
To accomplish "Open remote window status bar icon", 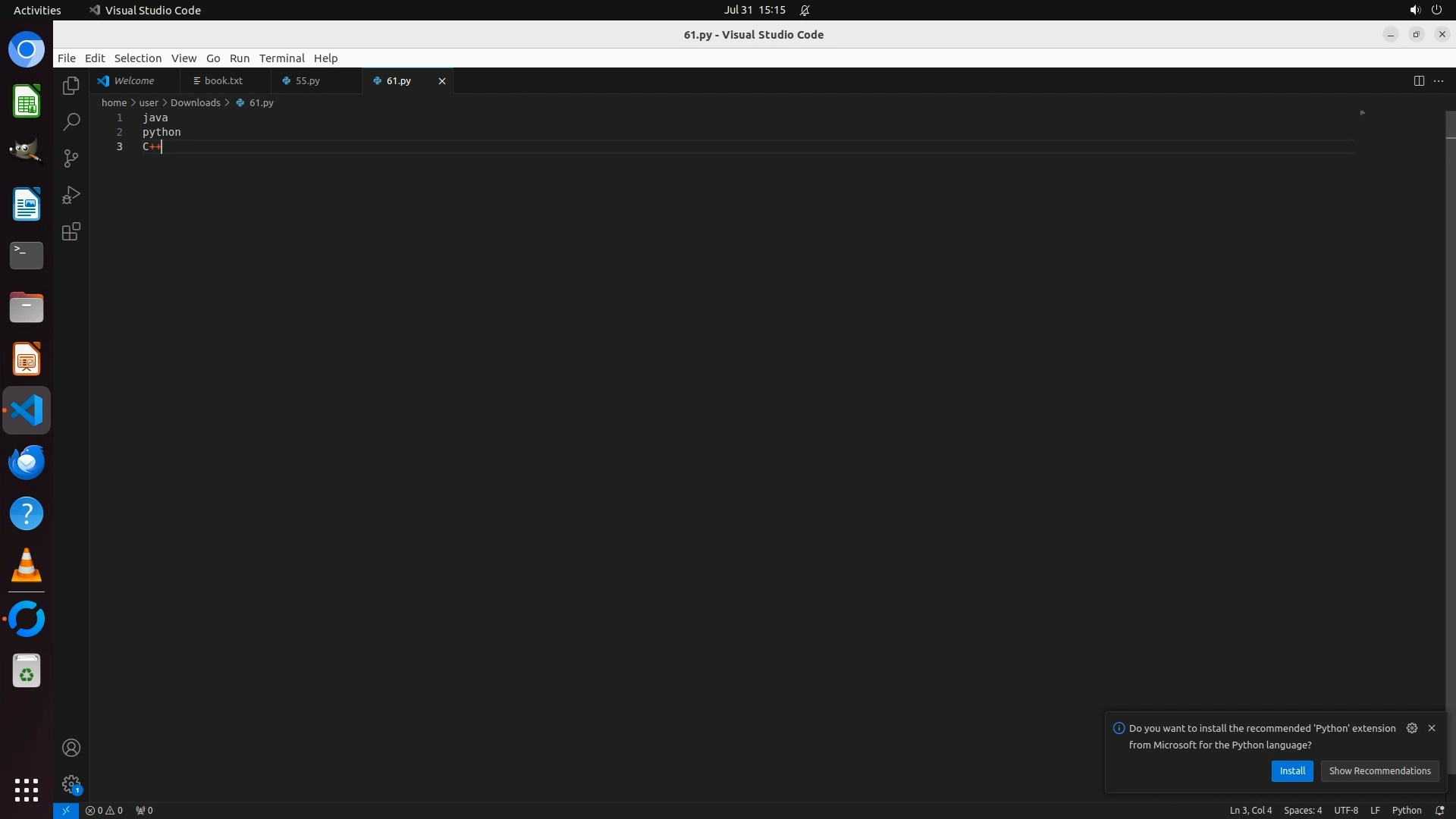I will [65, 810].
